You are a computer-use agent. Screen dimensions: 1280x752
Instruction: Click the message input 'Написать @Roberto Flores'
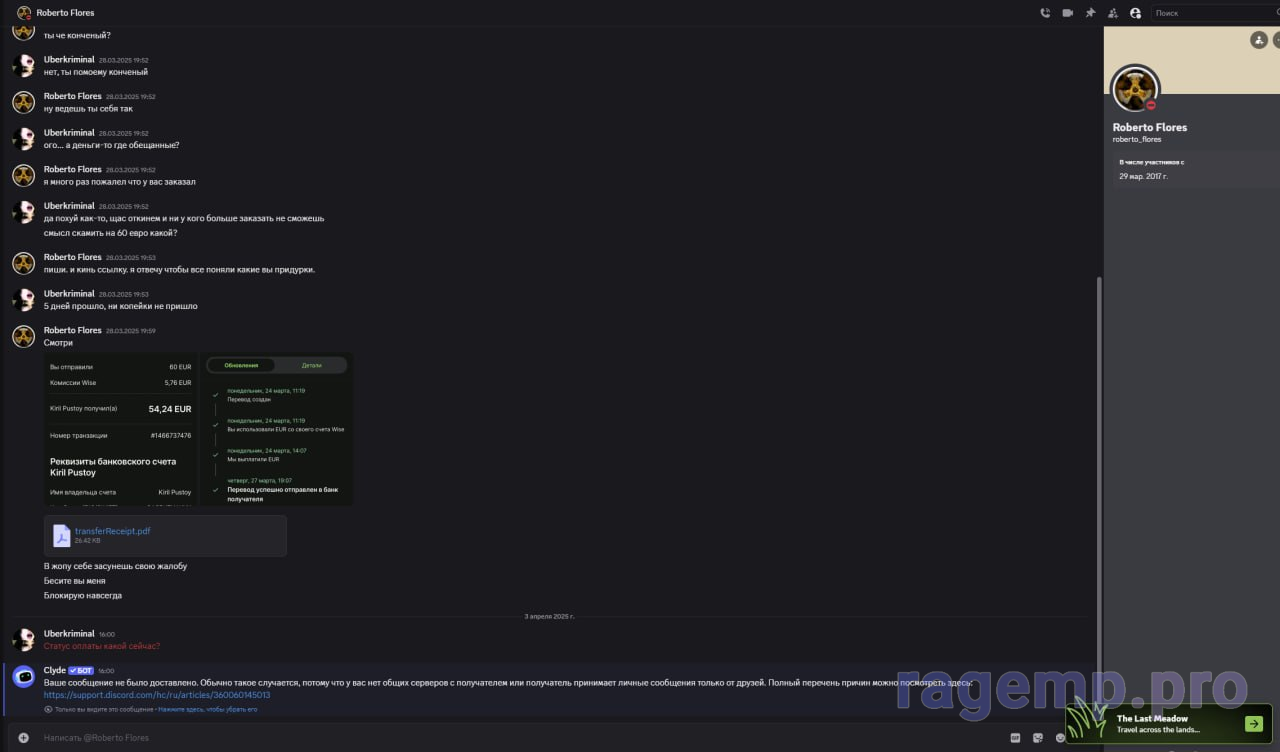500,738
